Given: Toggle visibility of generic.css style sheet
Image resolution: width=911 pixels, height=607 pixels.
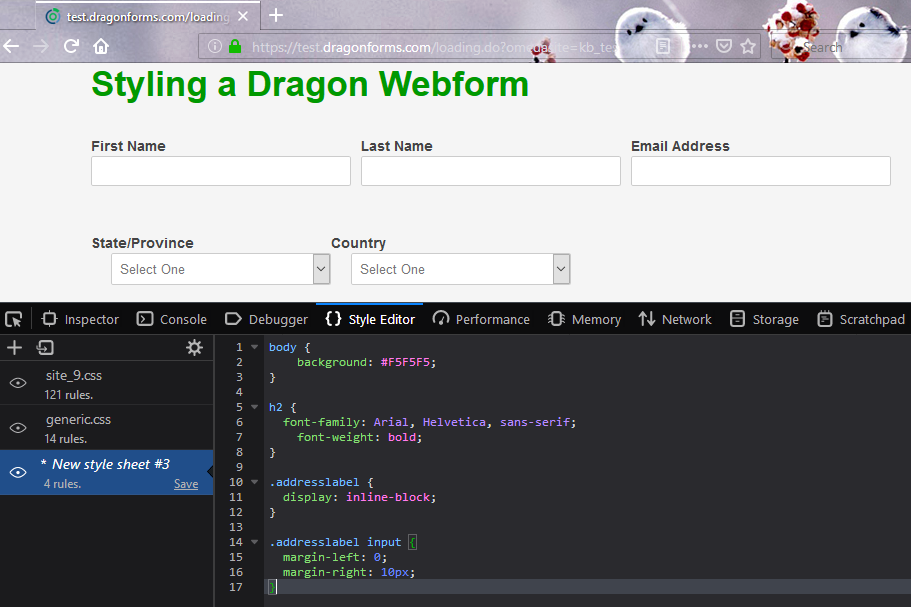Looking at the screenshot, I should click(18, 428).
